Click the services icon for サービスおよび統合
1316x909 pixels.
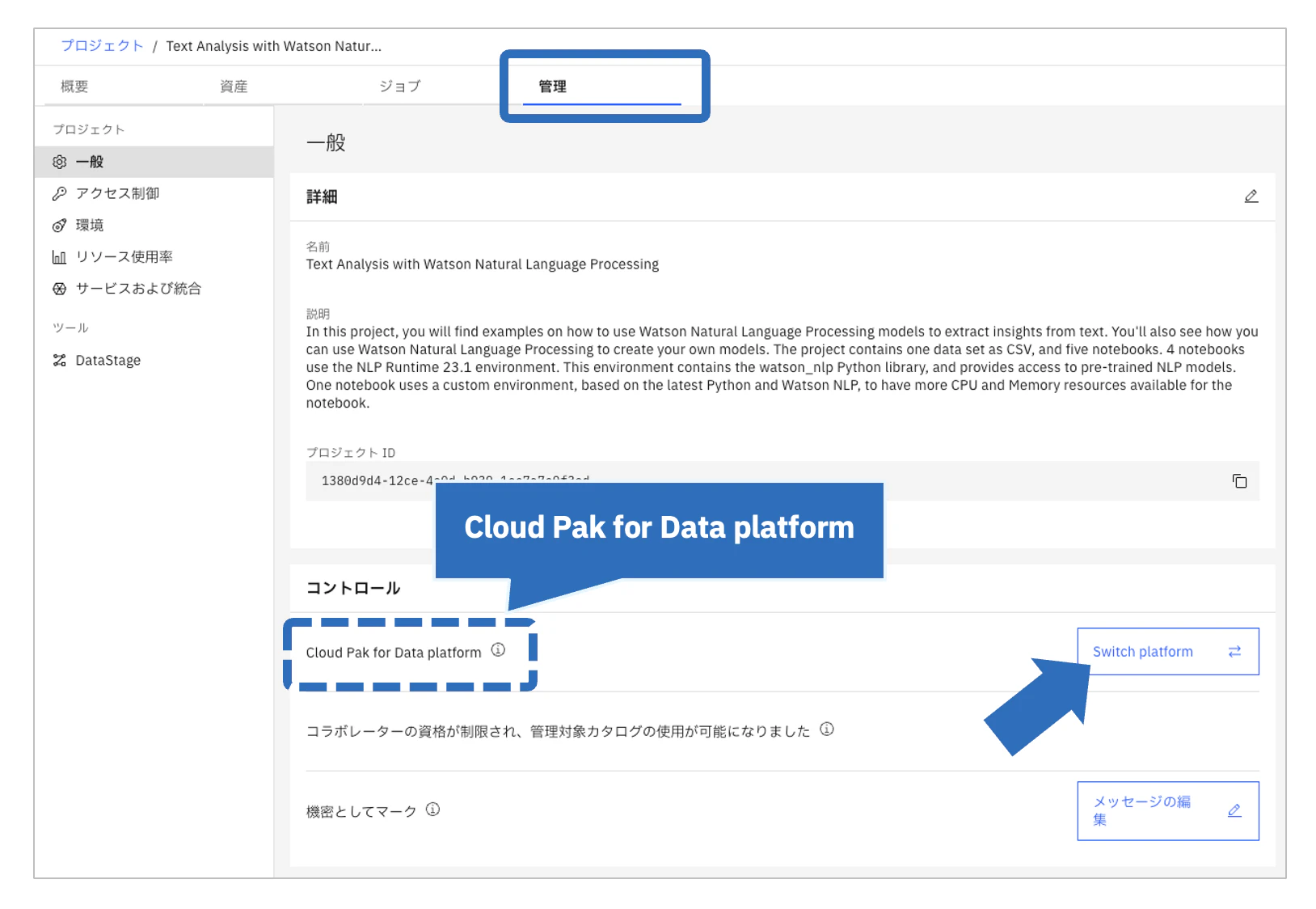59,289
